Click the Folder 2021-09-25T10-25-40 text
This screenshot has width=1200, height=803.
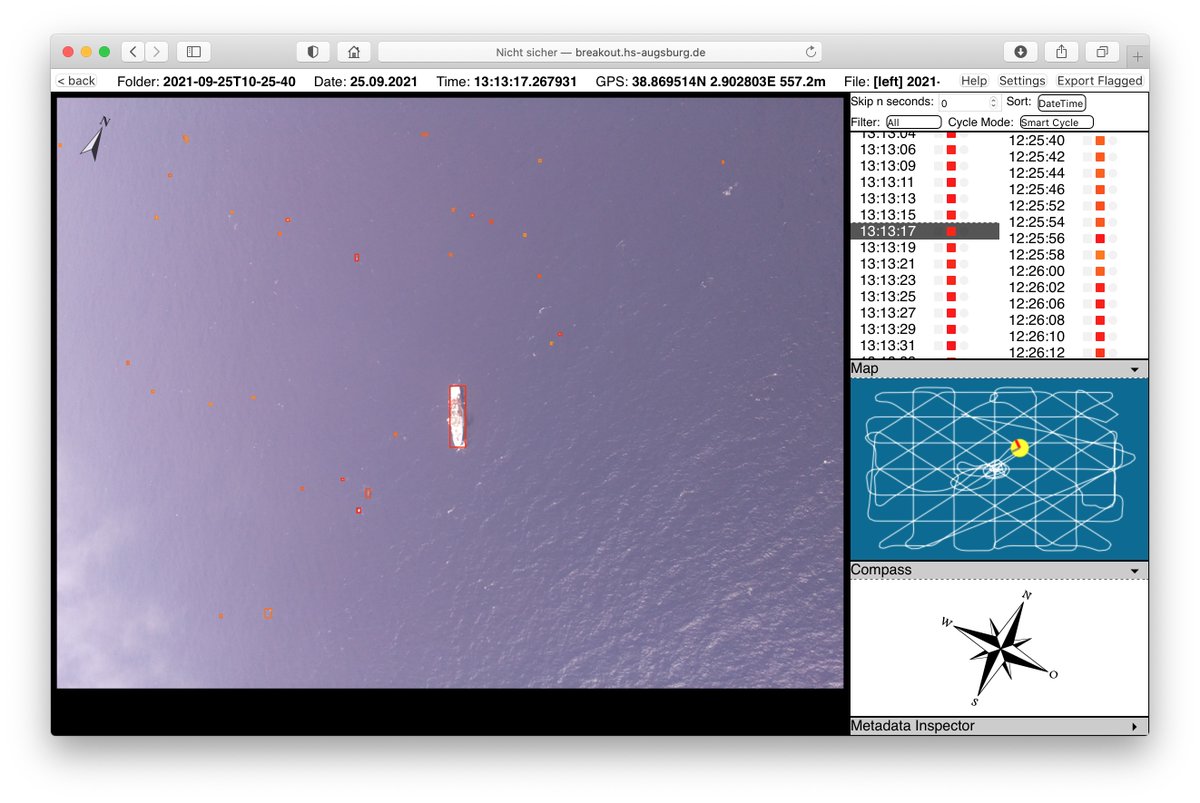pos(206,81)
